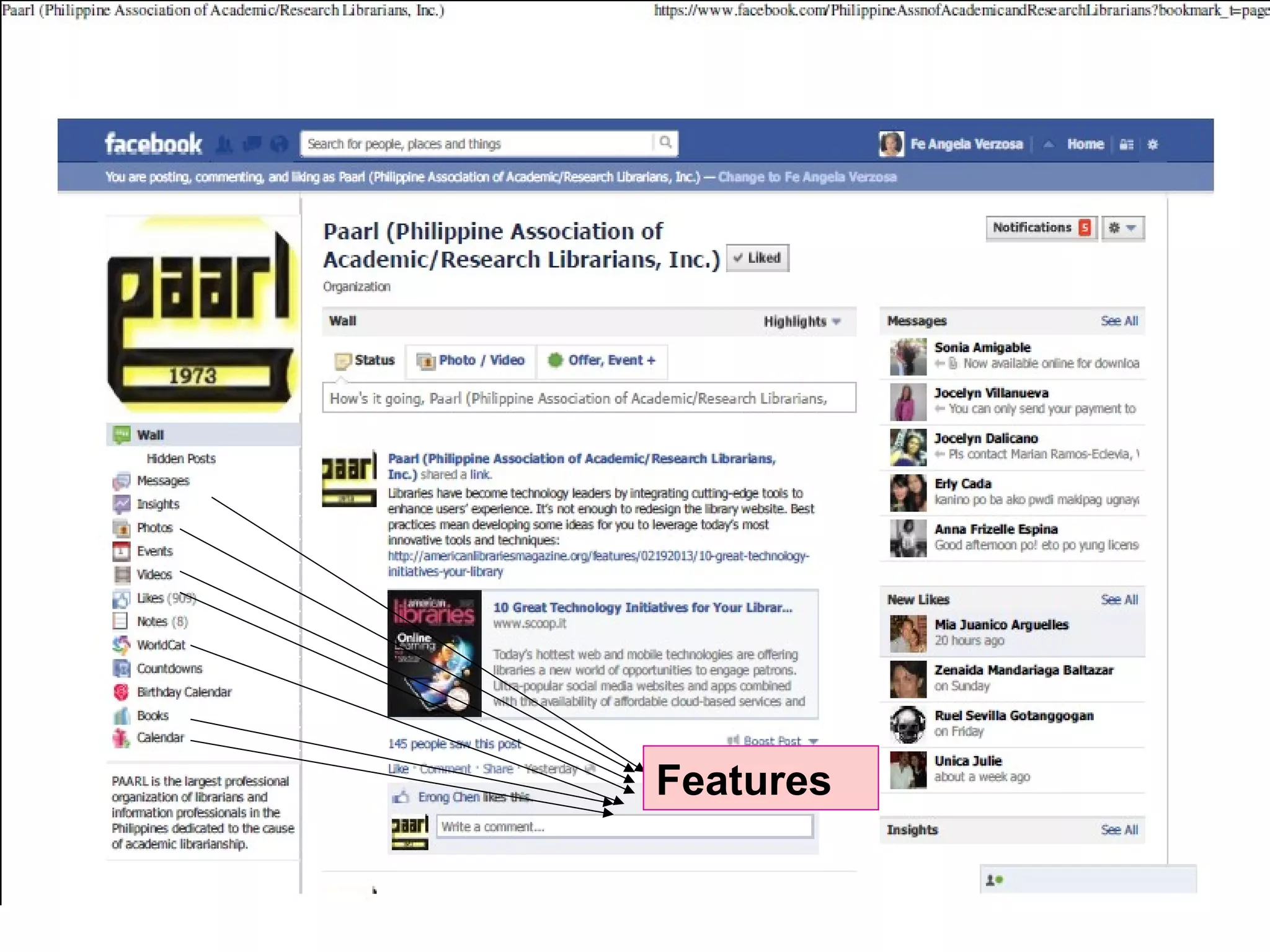This screenshot has height=952, width=1270.
Task: Expand the Highlights dropdown on Wall
Action: (x=802, y=322)
